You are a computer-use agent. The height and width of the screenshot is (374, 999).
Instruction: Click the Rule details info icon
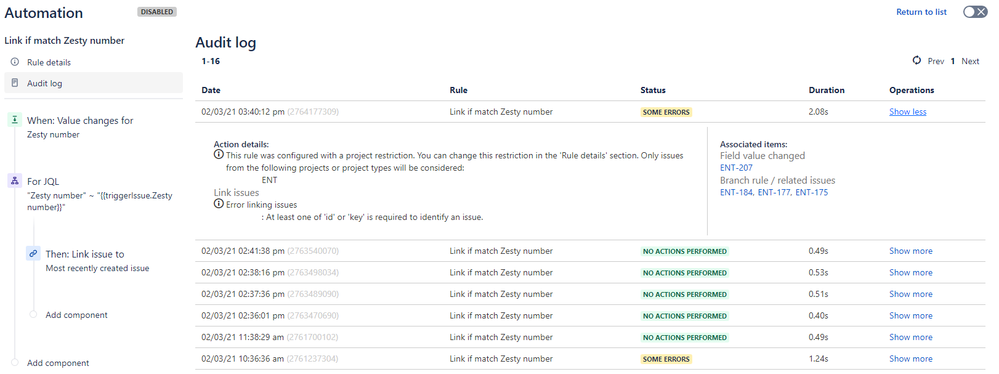[15, 62]
